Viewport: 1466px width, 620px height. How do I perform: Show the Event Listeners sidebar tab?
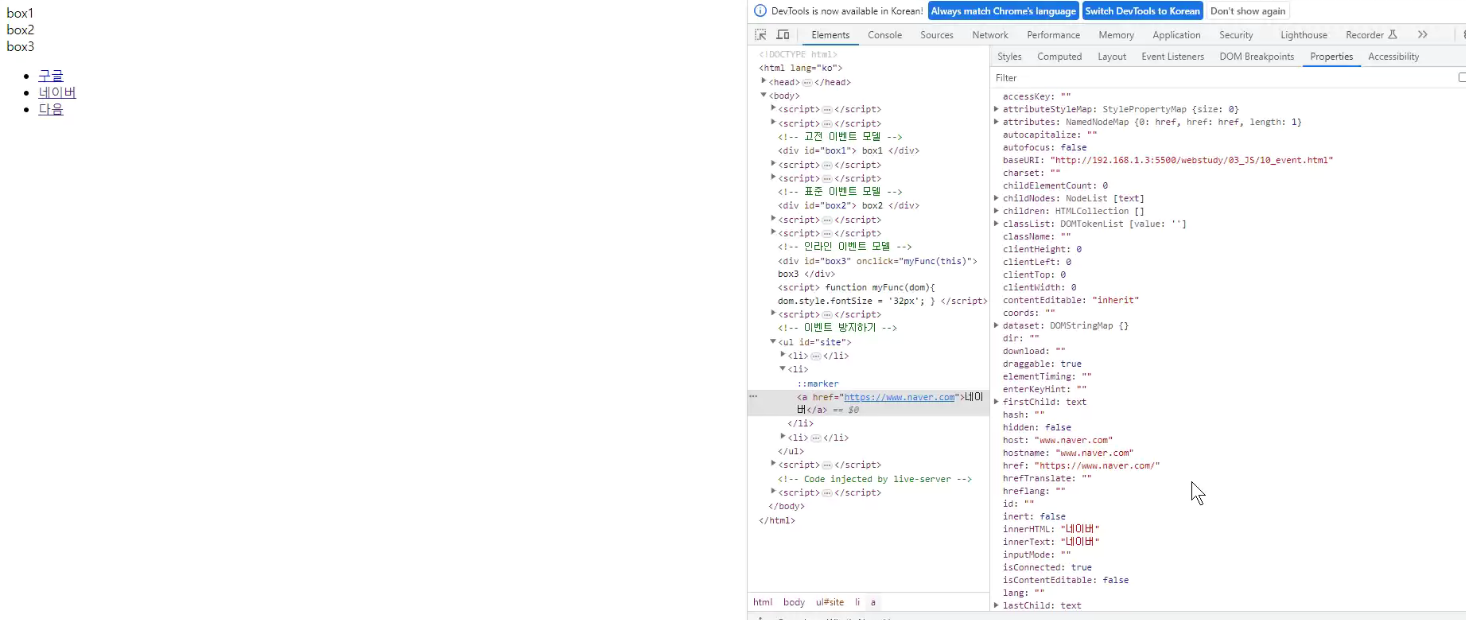click(1172, 57)
